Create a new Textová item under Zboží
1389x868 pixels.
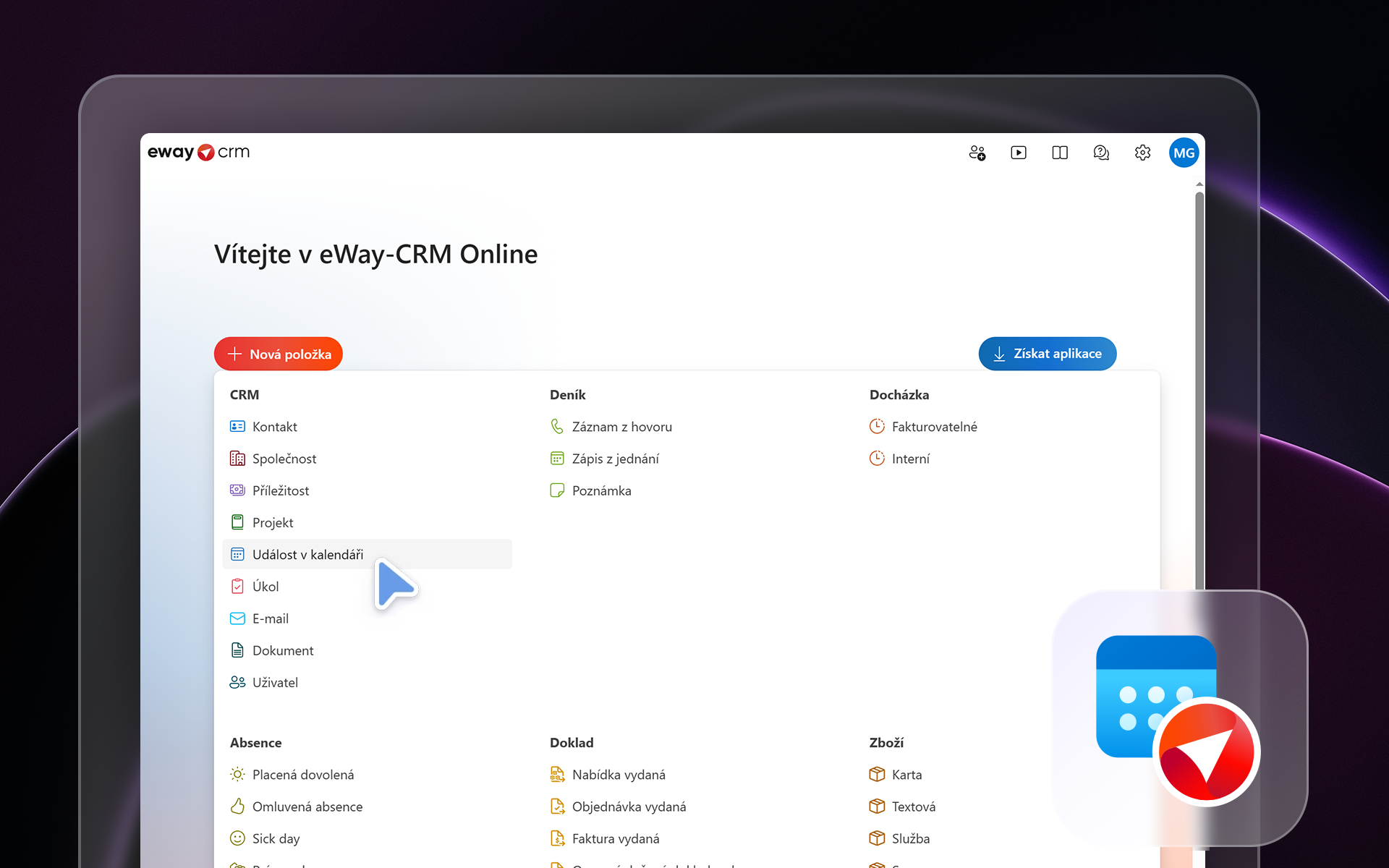(x=914, y=807)
